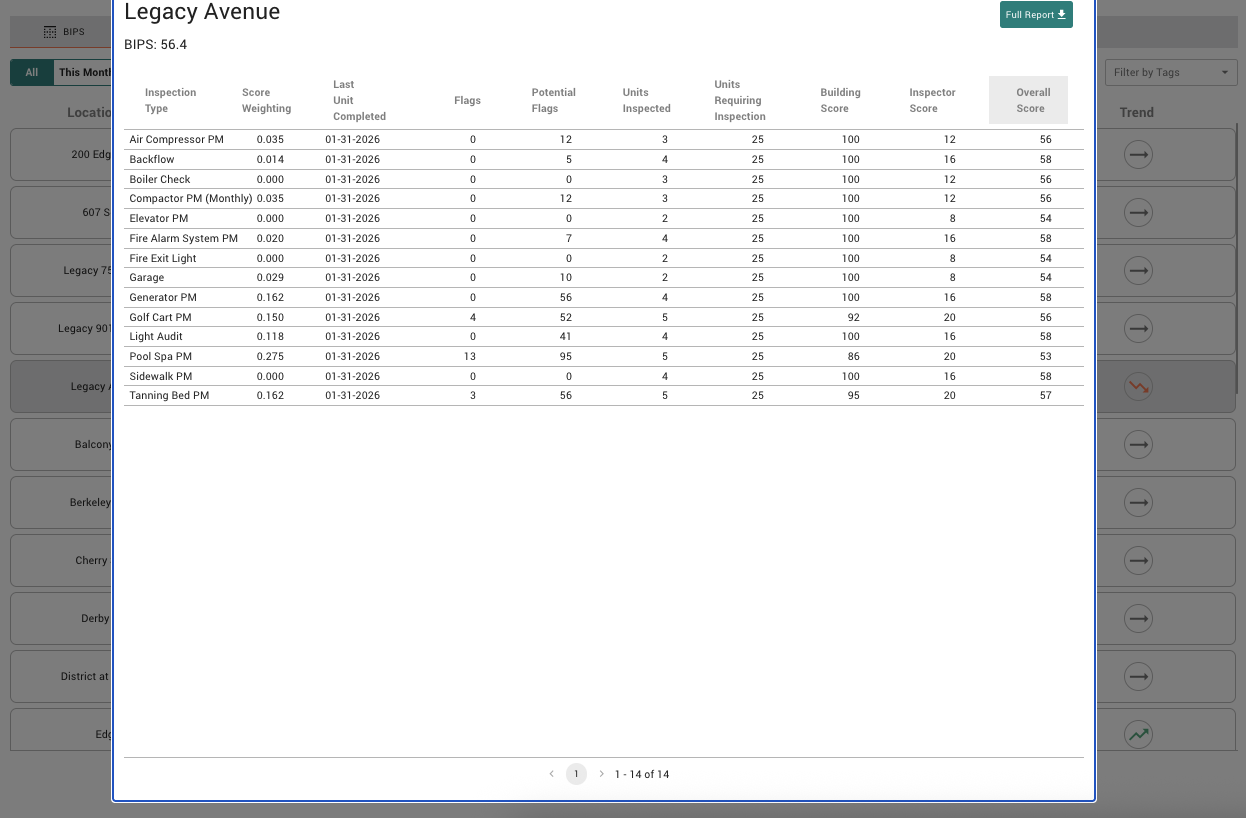Screen dimensions: 1246x818
Task: Sort by the Last Unit Completed column header
Action: coord(359,100)
